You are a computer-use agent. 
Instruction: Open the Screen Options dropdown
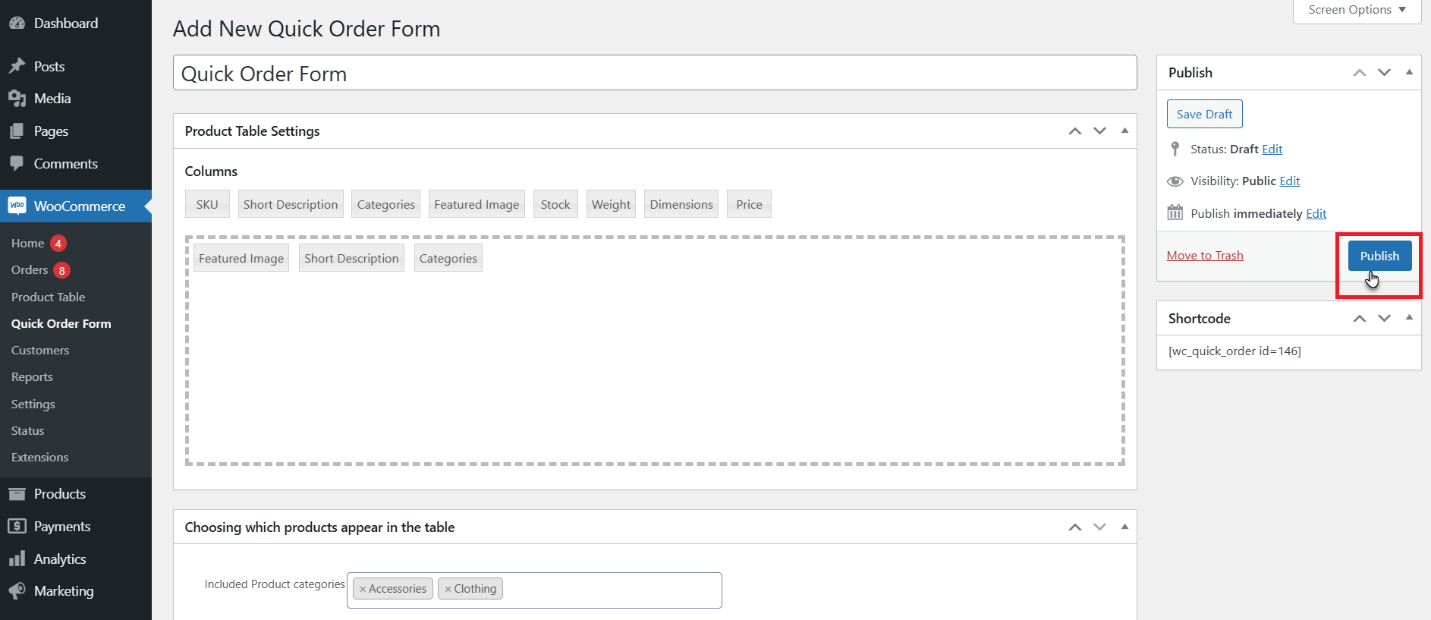pyautogui.click(x=1357, y=10)
